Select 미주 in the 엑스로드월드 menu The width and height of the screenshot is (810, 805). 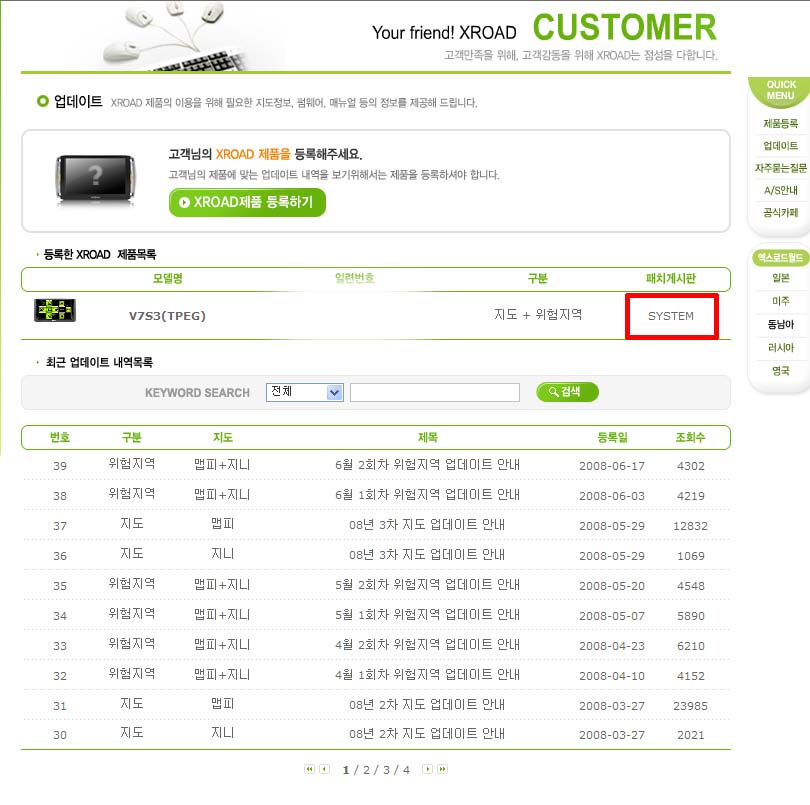pos(780,301)
